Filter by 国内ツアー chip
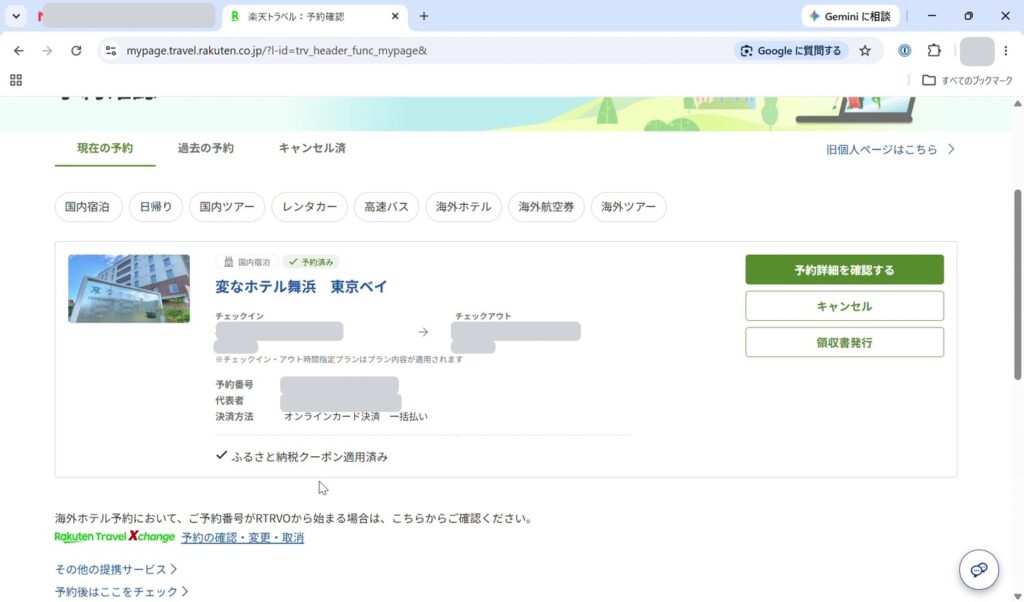This screenshot has height=602, width=1024. (227, 207)
